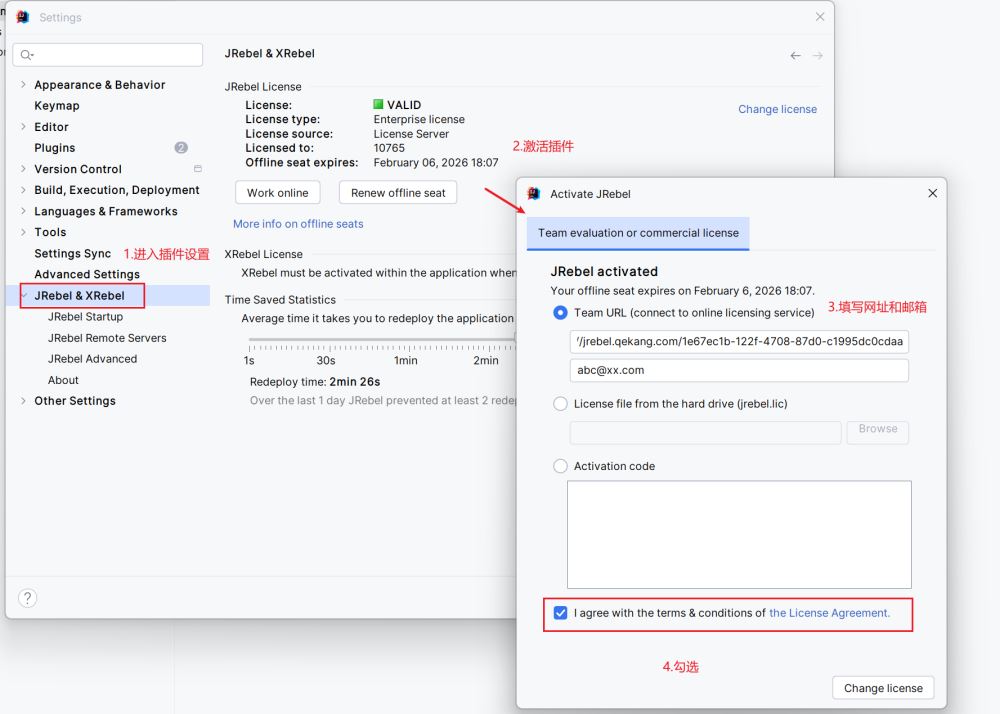Expand Appearance & Behavior tree node

(24, 84)
